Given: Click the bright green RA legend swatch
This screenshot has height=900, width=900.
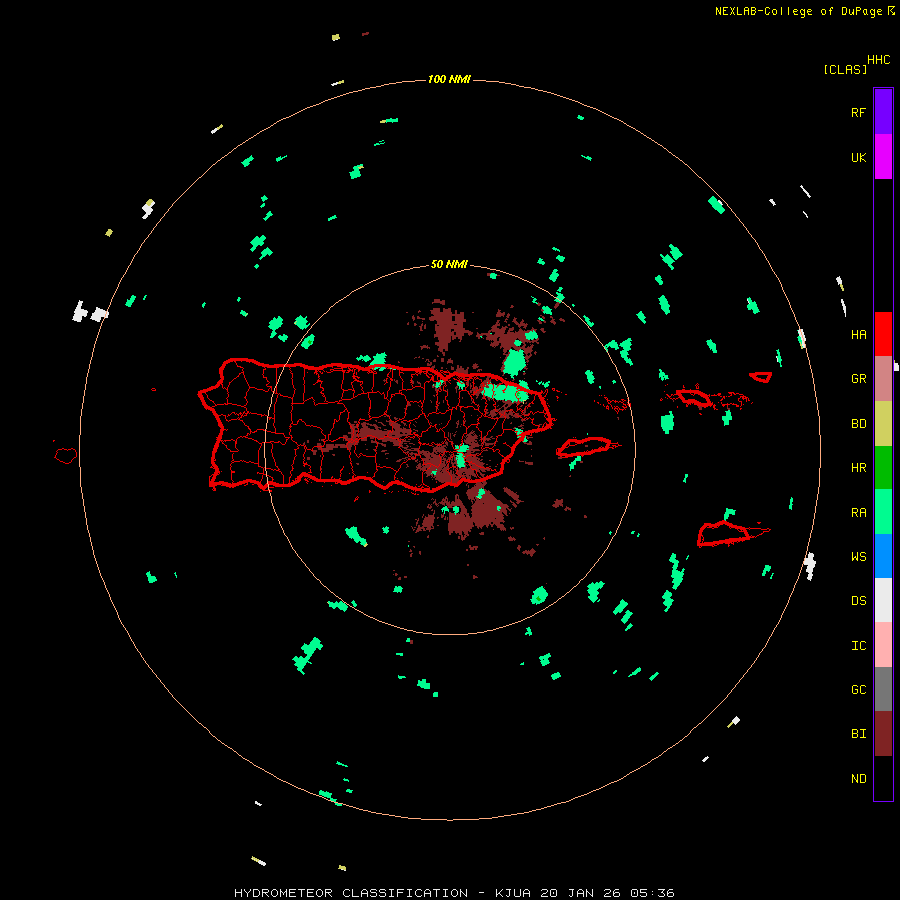Looking at the screenshot, I should point(883,512).
